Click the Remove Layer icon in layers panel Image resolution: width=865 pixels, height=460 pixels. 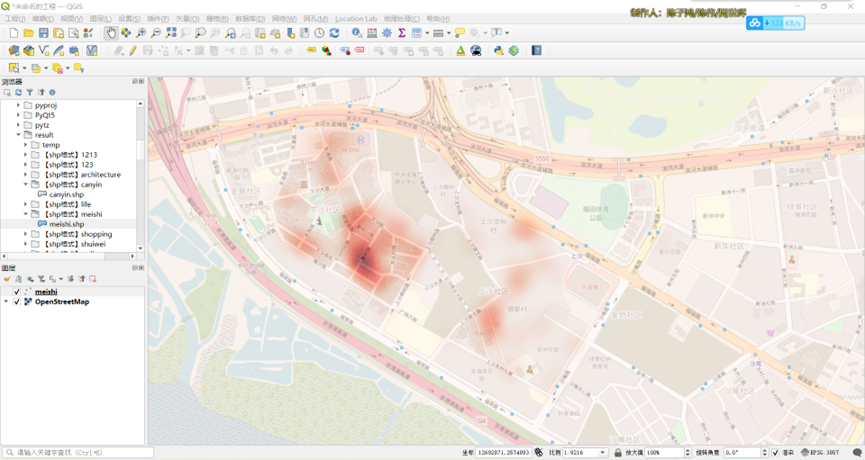pos(93,279)
